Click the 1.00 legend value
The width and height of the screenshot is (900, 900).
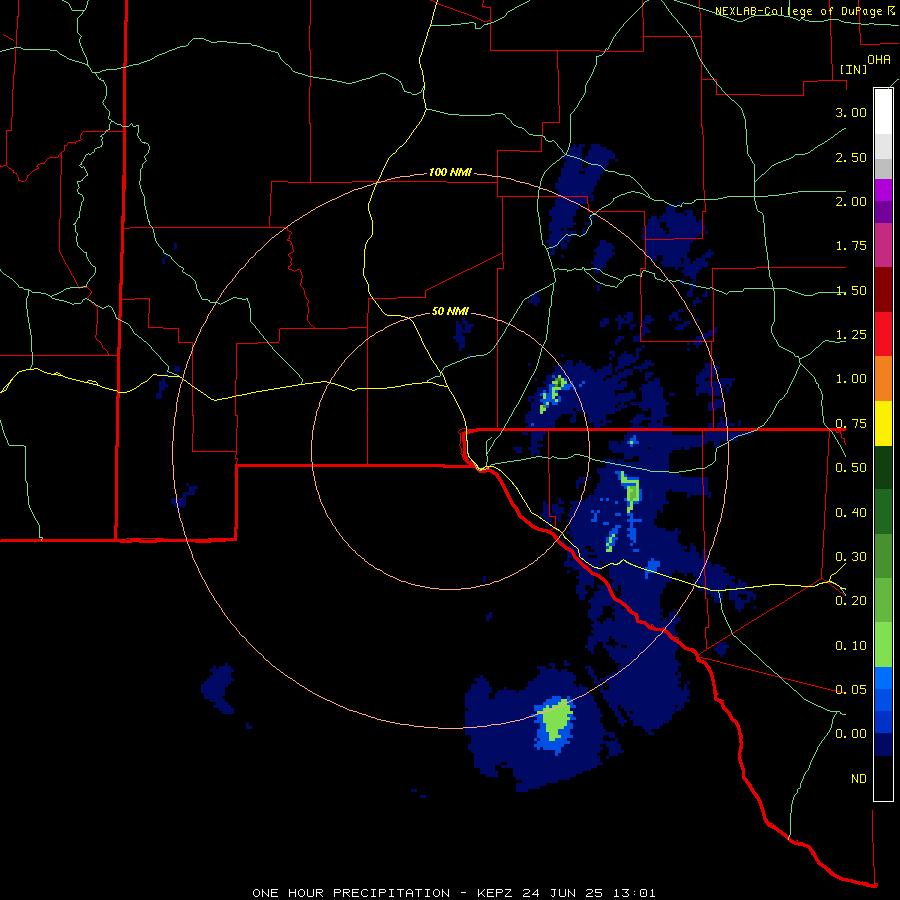pyautogui.click(x=851, y=379)
